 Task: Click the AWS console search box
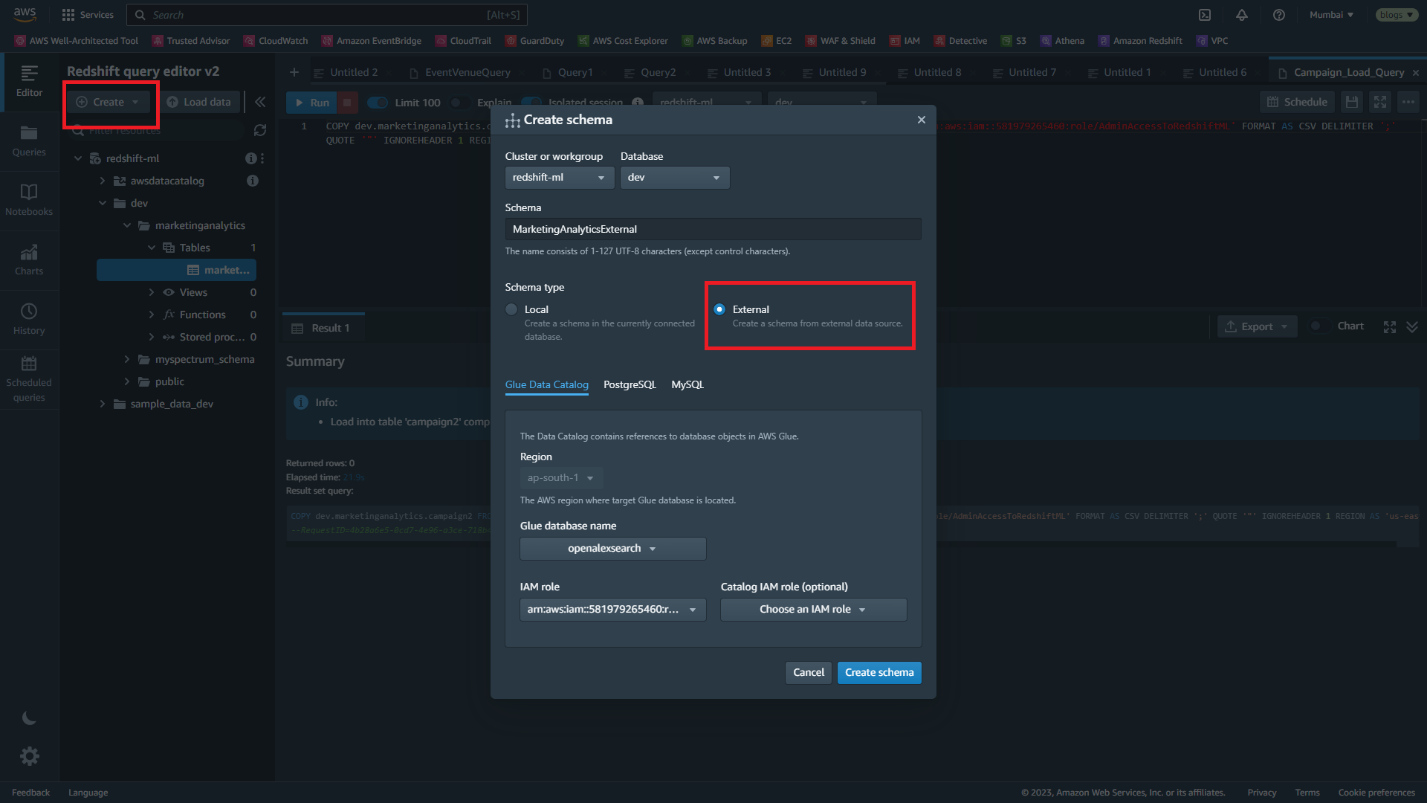(326, 15)
